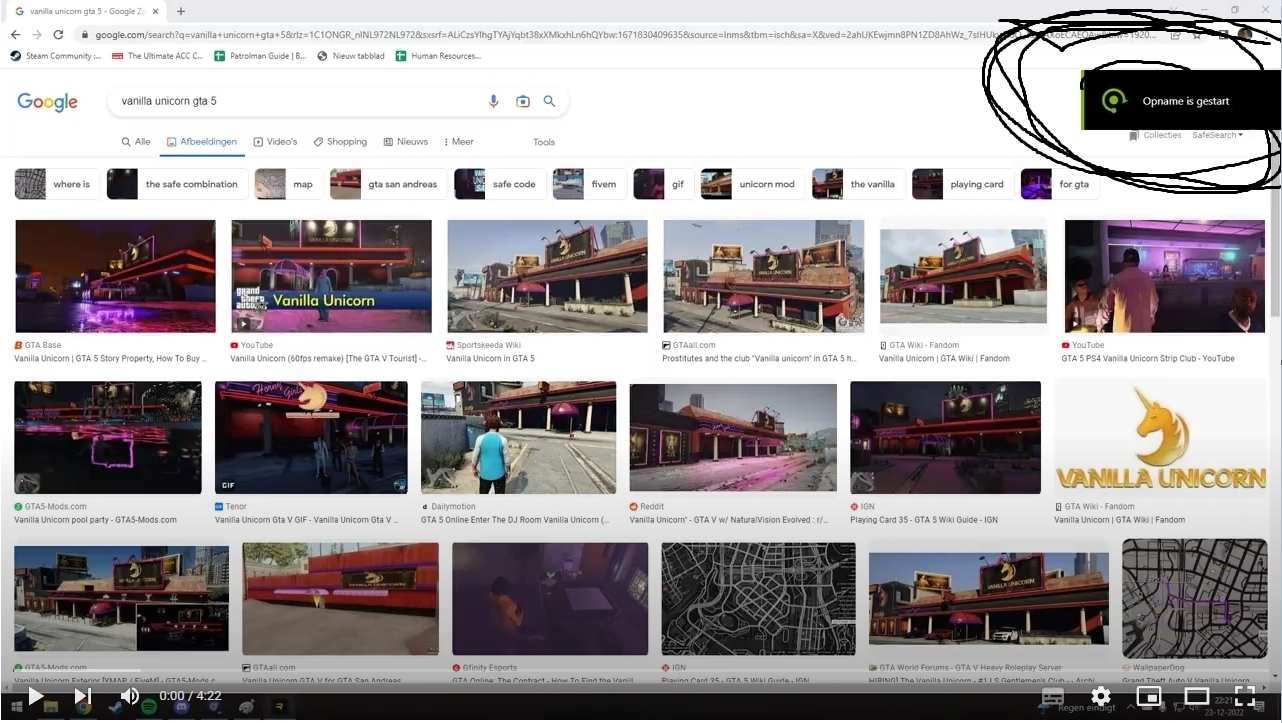The width and height of the screenshot is (1282, 723).
Task: Open the Nieuws tab
Action: click(406, 142)
